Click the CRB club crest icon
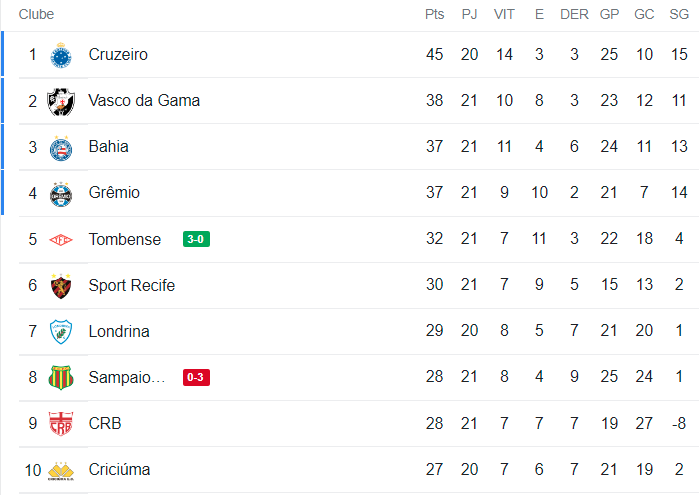The width and height of the screenshot is (699, 495). click(62, 424)
